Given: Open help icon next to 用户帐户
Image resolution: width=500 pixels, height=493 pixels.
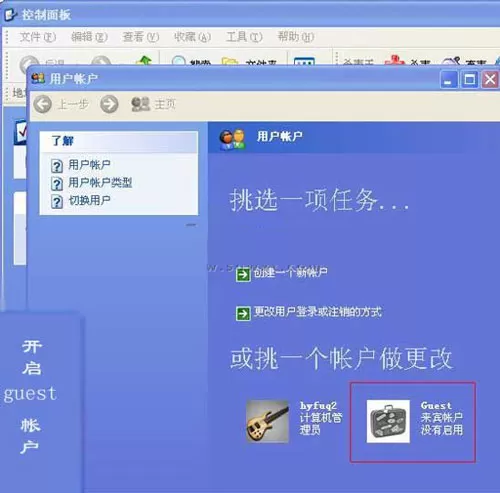Looking at the screenshot, I should click(x=57, y=166).
